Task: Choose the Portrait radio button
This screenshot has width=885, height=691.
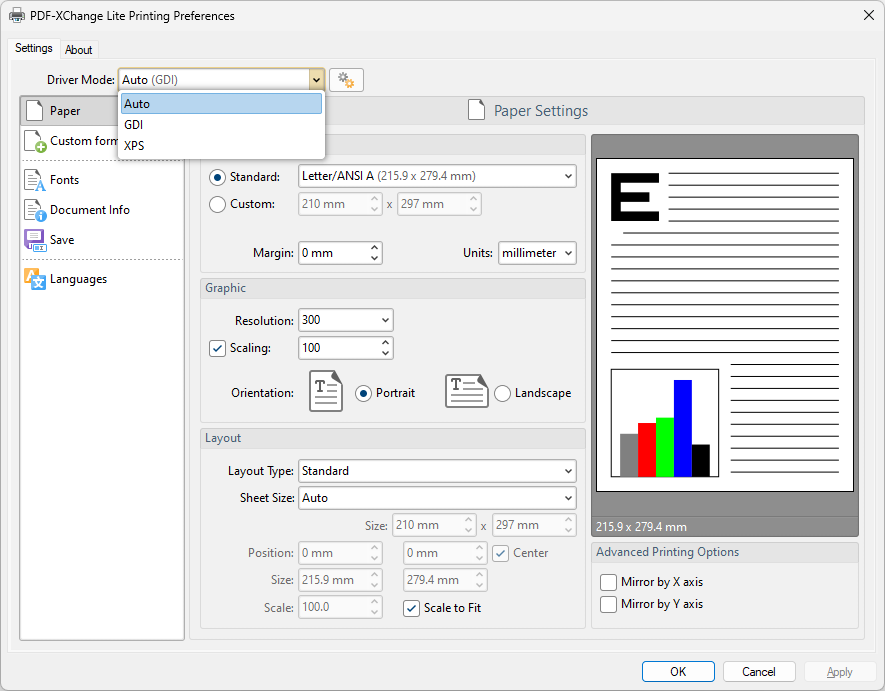Action: click(x=363, y=393)
